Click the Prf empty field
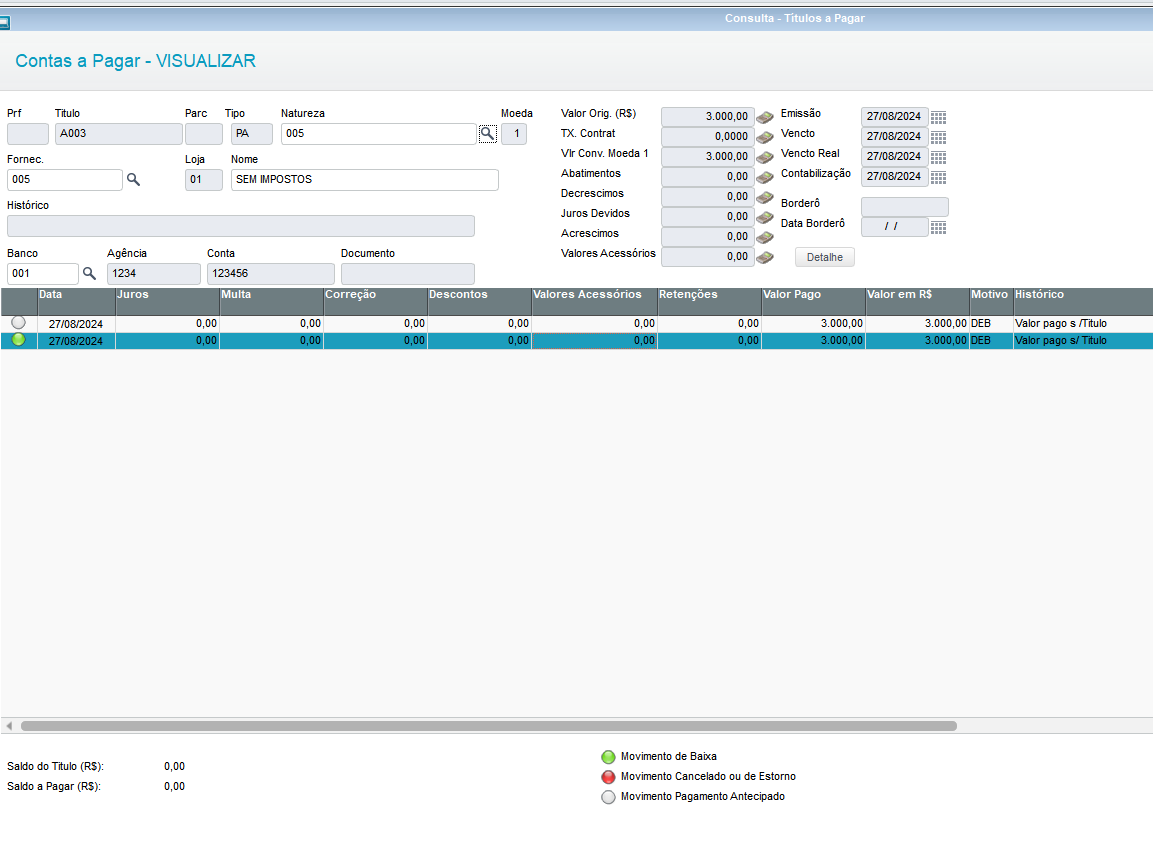Viewport: 1153px width, 843px height. coord(28,134)
